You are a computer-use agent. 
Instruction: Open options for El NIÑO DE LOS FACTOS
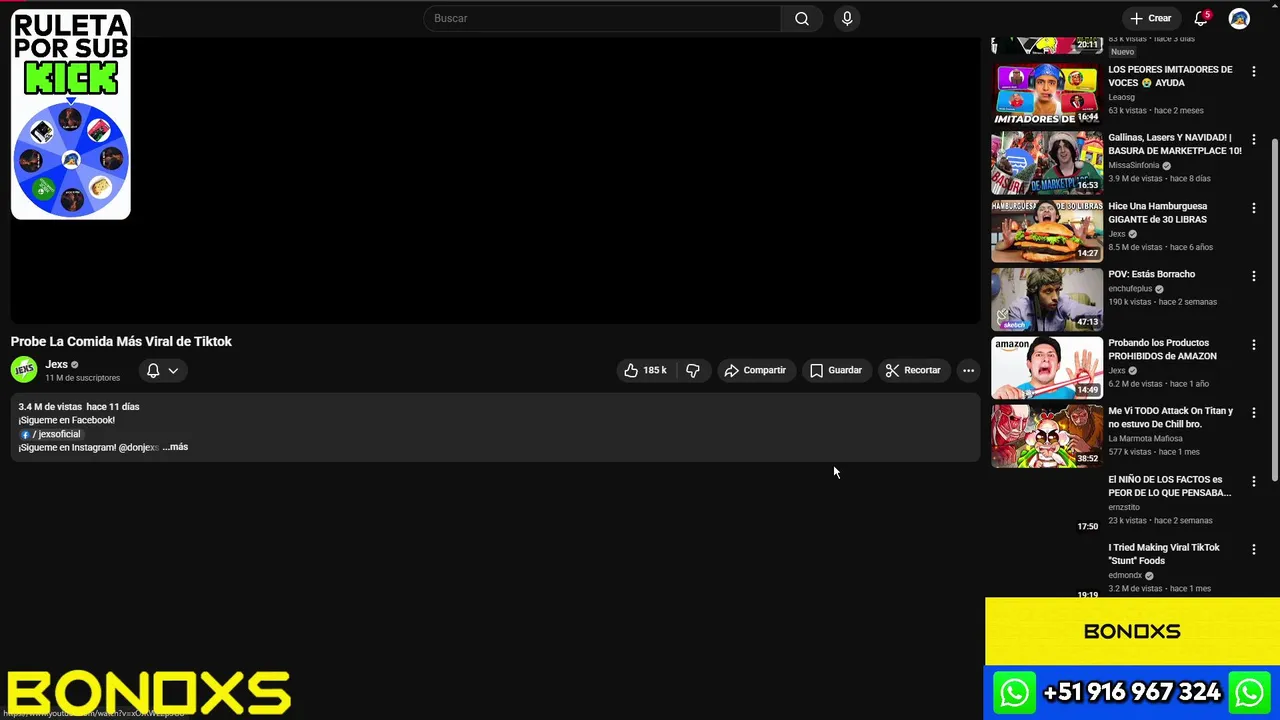point(1253,481)
